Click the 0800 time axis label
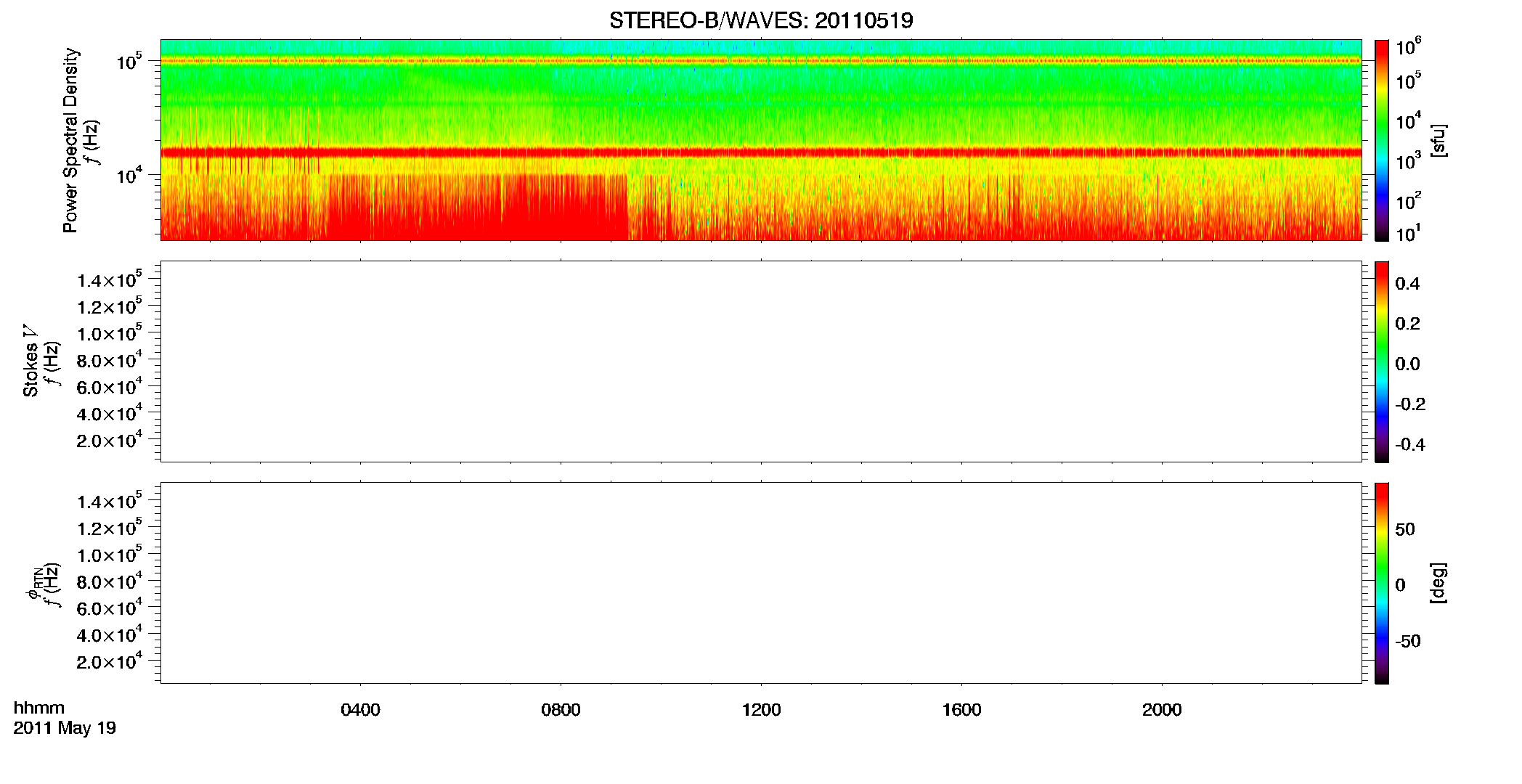 click(561, 710)
